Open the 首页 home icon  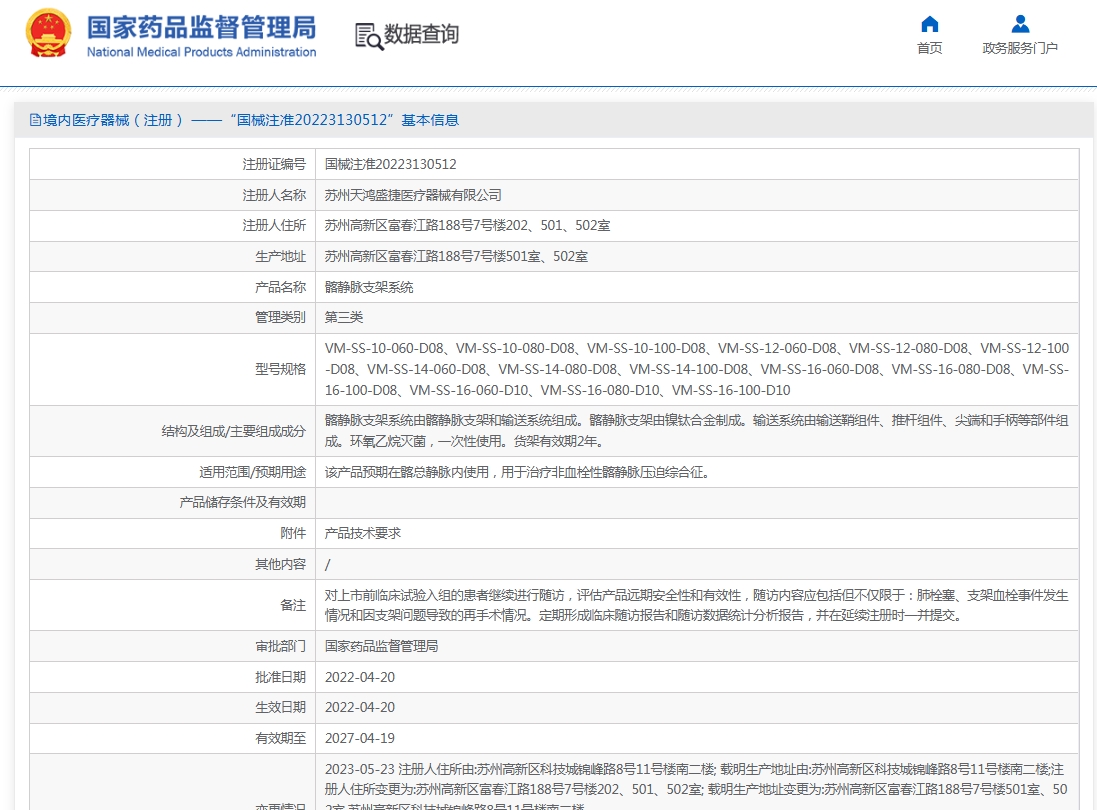(x=929, y=24)
